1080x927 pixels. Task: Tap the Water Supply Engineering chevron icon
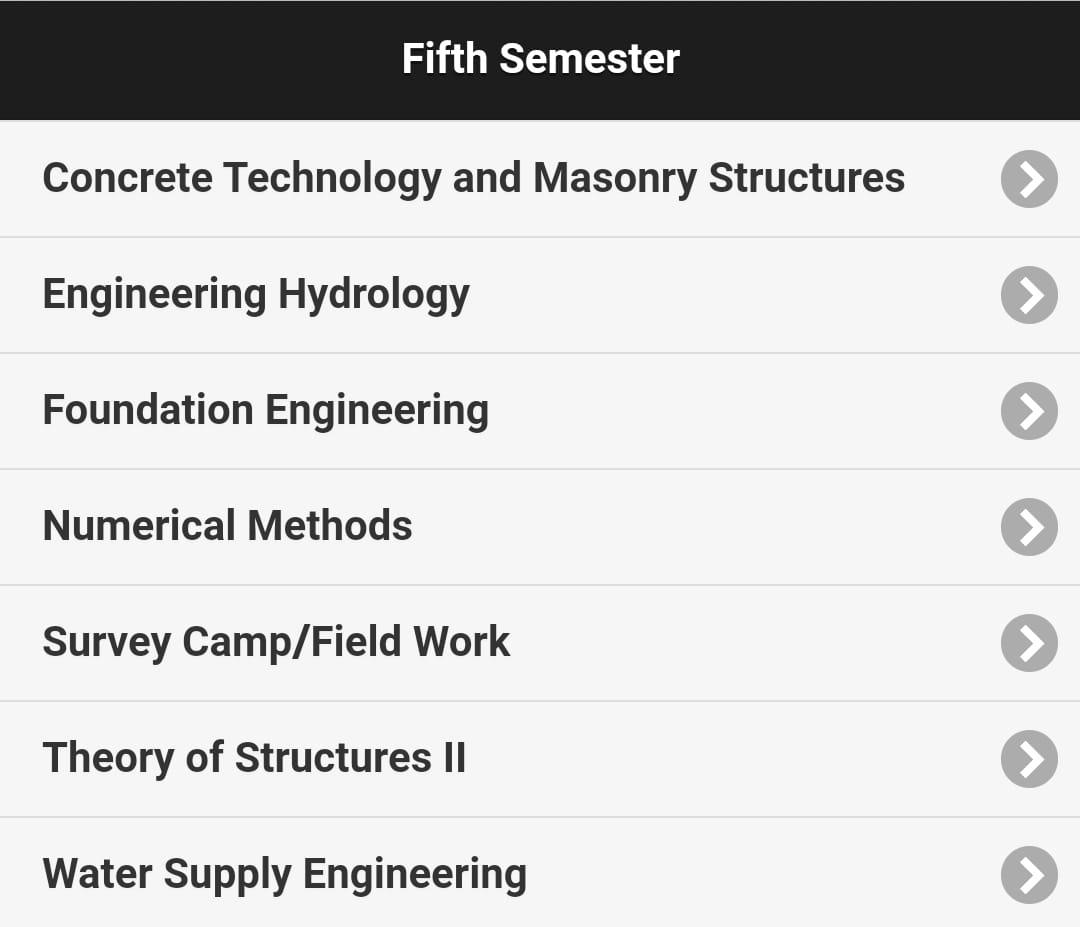[1029, 875]
